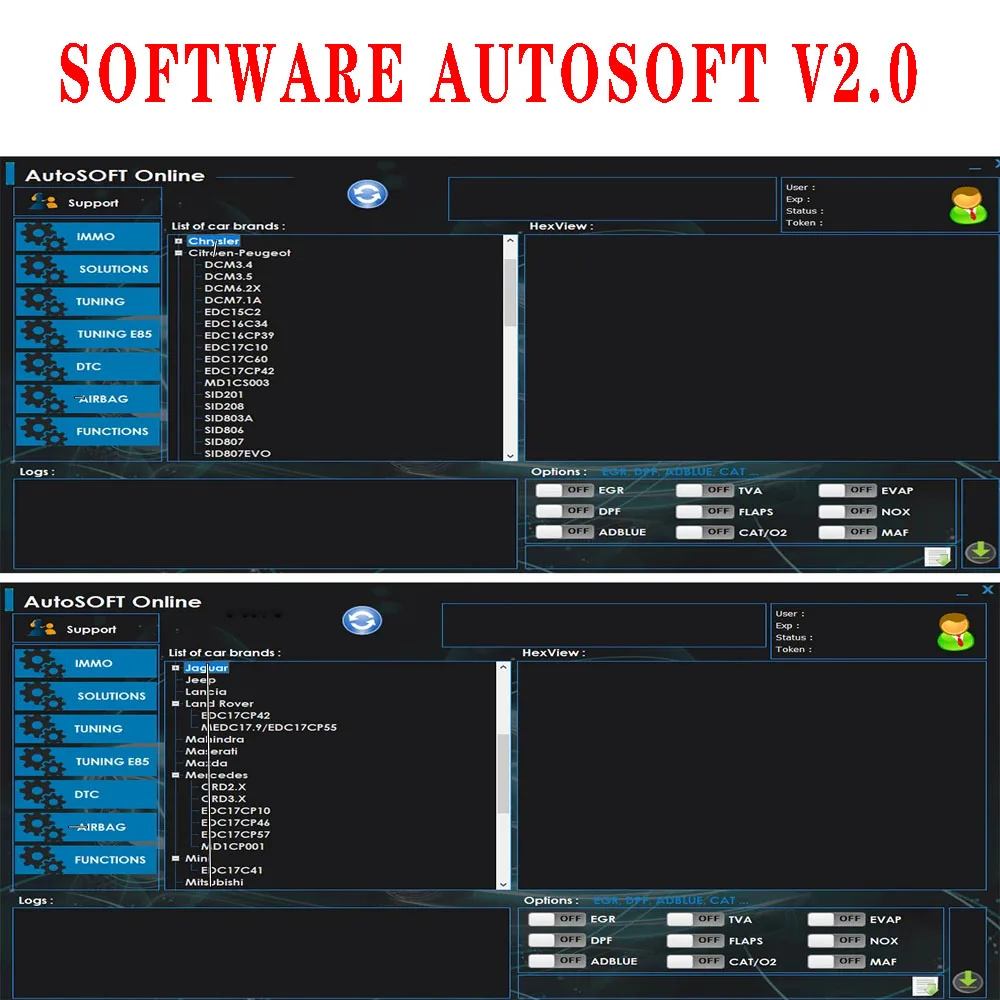This screenshot has height=1000, width=1000.
Task: Toggle the EVAP switch in the lower window
Action: 836,919
